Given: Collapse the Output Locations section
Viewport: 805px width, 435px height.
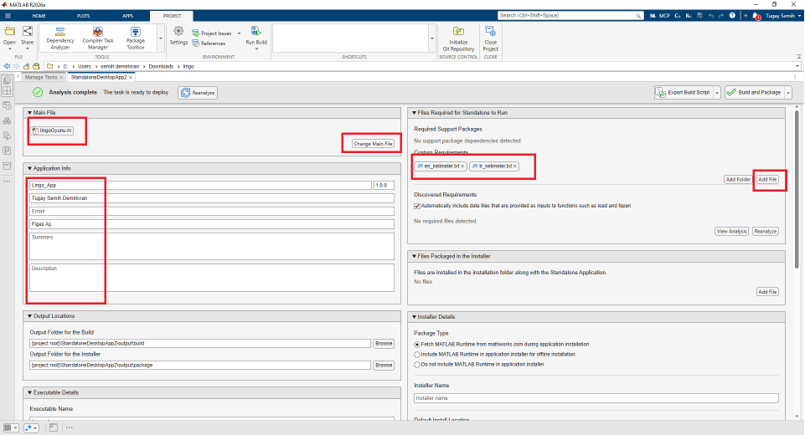Looking at the screenshot, I should [x=30, y=316].
